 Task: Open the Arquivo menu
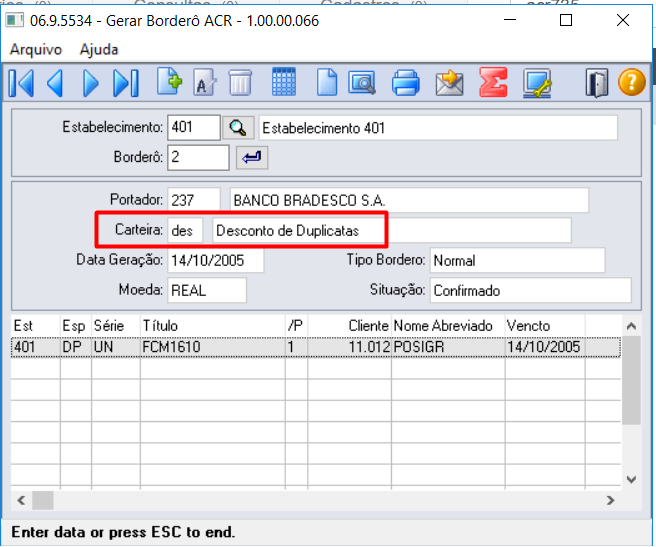[x=36, y=49]
